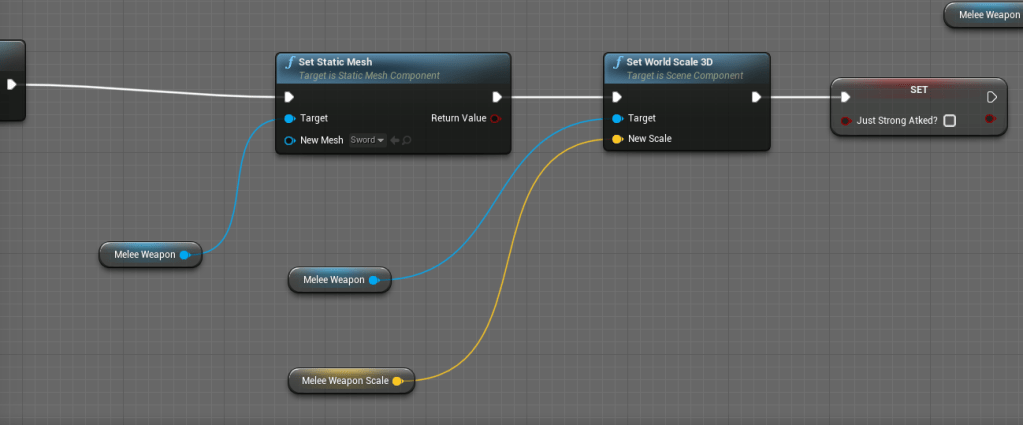Click the SET node exec output pin
This screenshot has width=1023, height=425.
coord(991,97)
